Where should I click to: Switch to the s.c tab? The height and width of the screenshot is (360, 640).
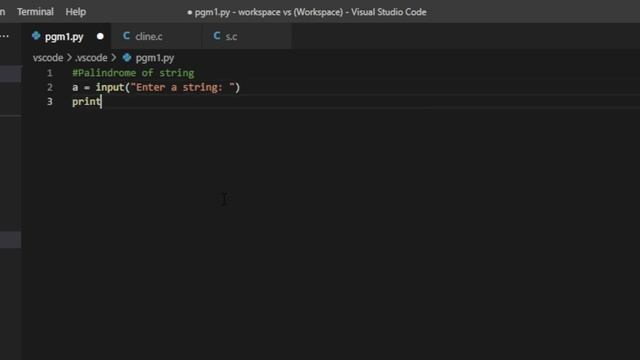[247, 36]
